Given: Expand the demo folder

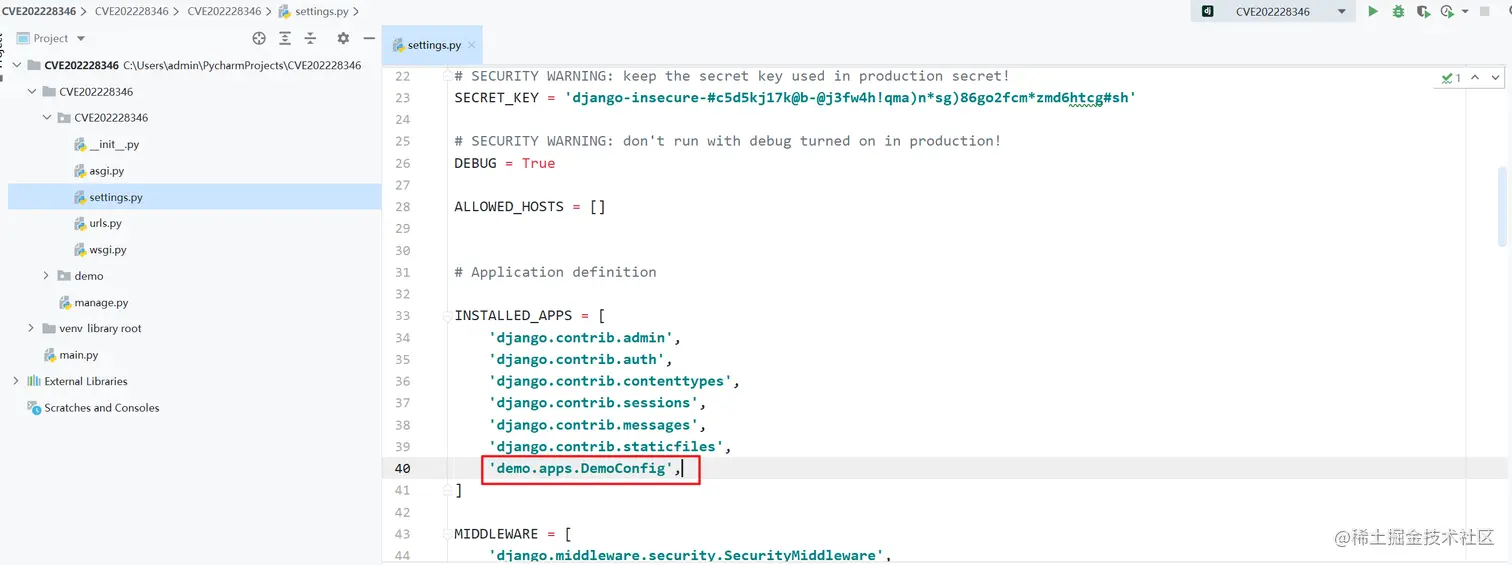Looking at the screenshot, I should pos(47,276).
